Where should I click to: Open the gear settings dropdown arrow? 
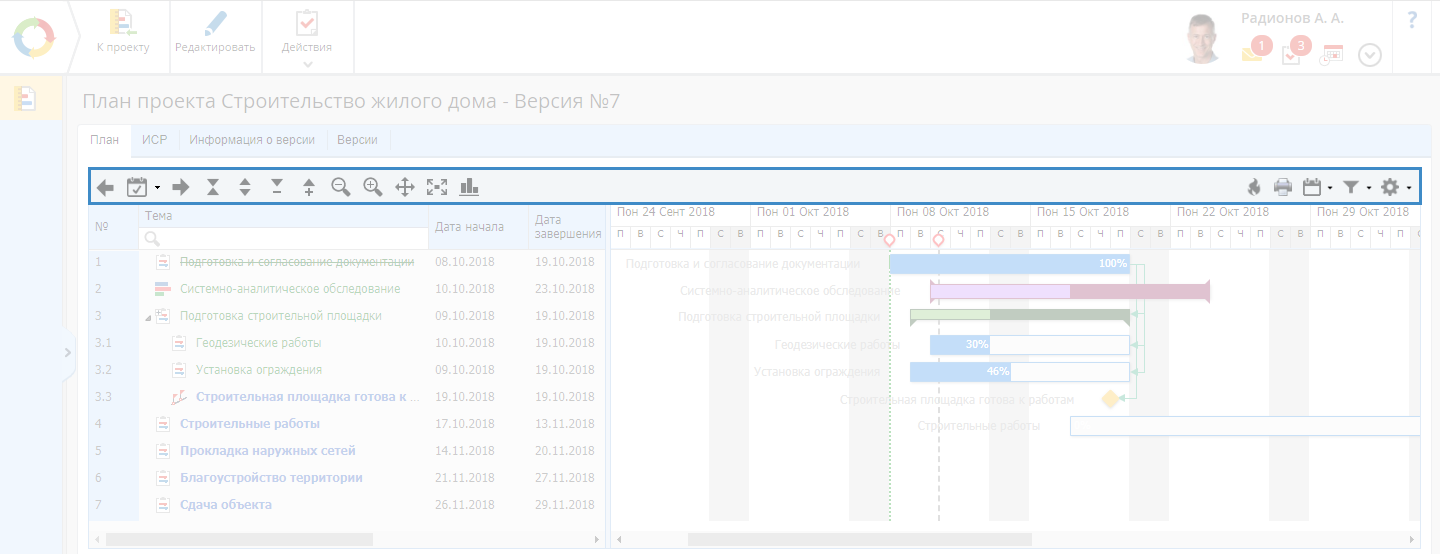pos(1408,188)
